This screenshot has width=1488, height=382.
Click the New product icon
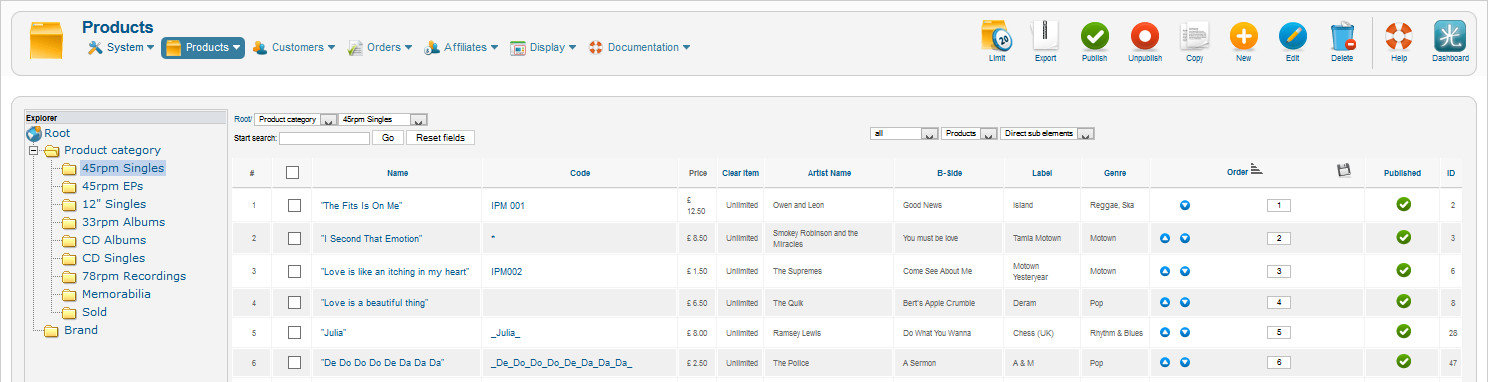pyautogui.click(x=1243, y=37)
